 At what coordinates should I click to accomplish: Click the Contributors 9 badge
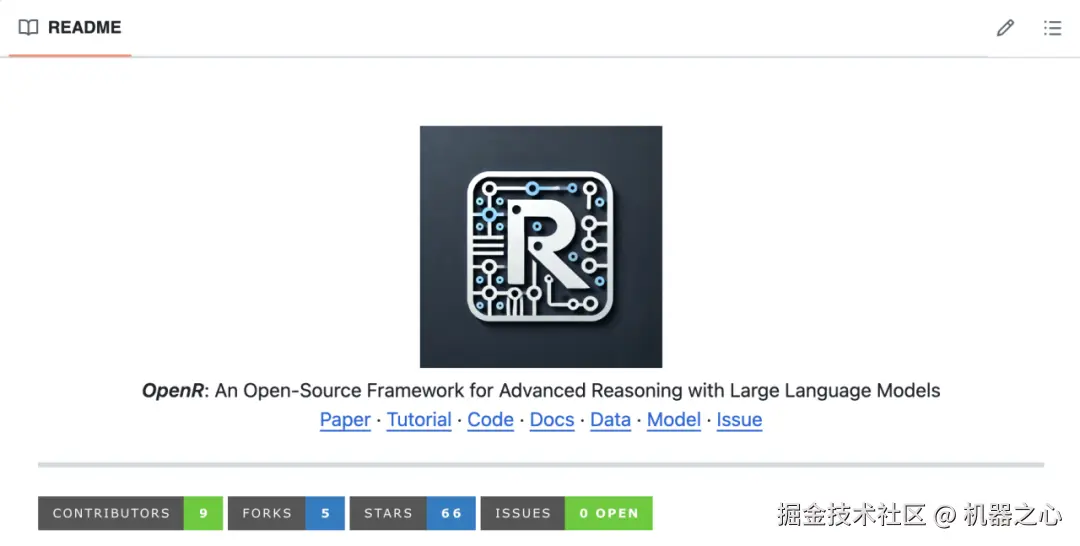130,513
